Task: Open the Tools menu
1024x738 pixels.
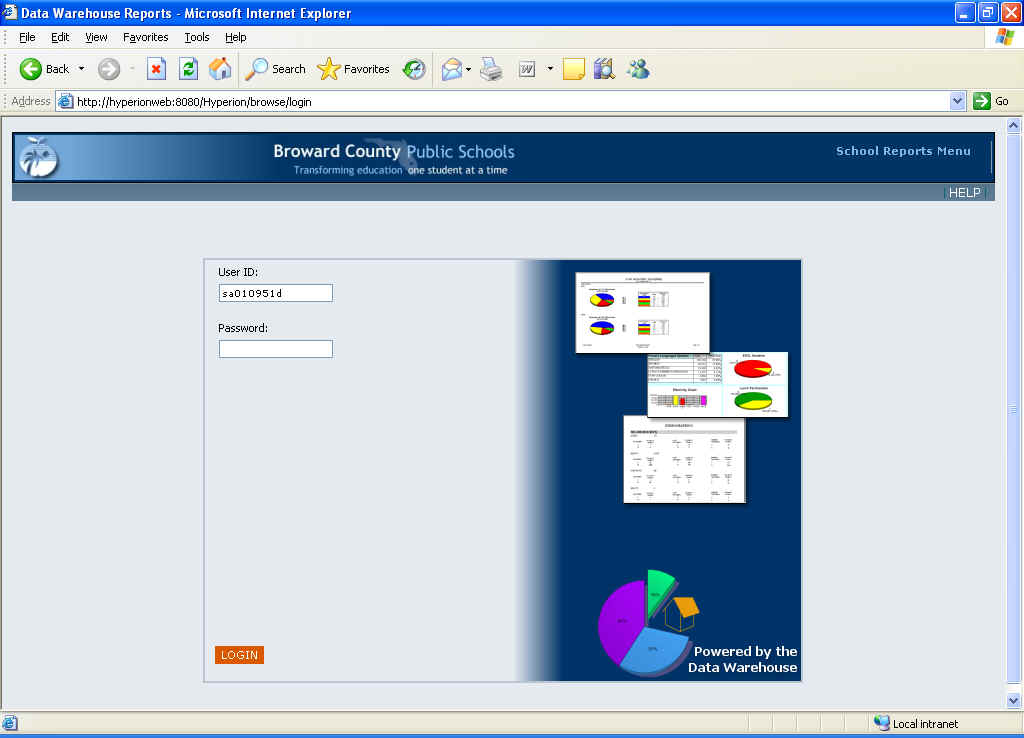Action: pyautogui.click(x=197, y=37)
